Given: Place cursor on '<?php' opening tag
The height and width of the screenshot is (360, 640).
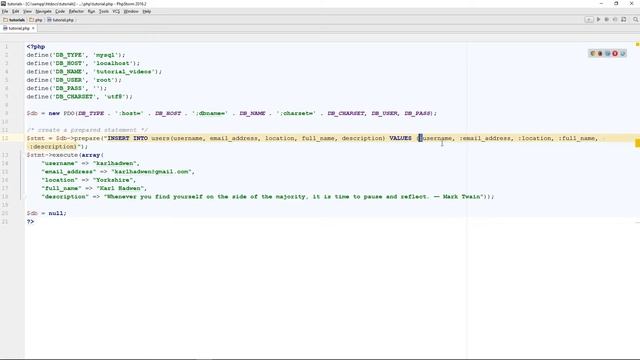Looking at the screenshot, I should click(x=36, y=47).
